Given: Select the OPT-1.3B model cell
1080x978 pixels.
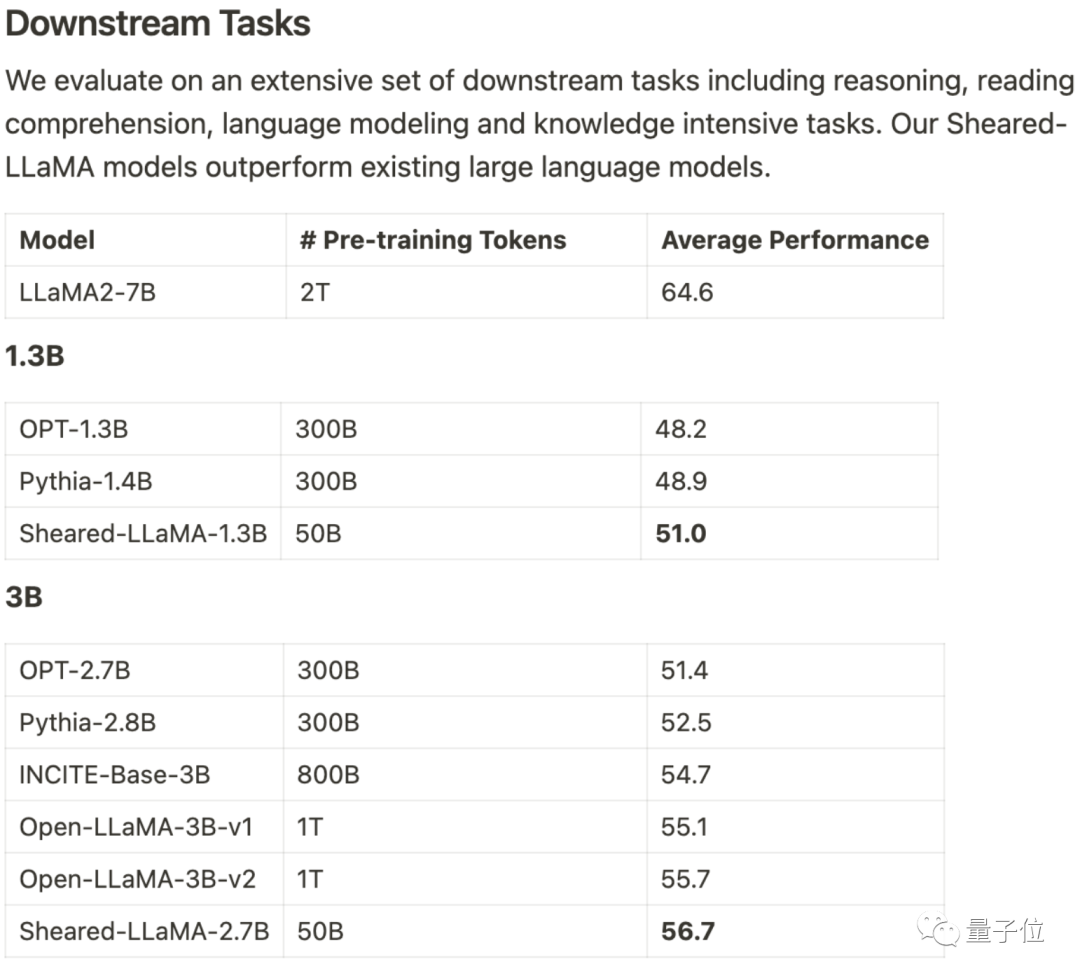Looking at the screenshot, I should 74,429.
